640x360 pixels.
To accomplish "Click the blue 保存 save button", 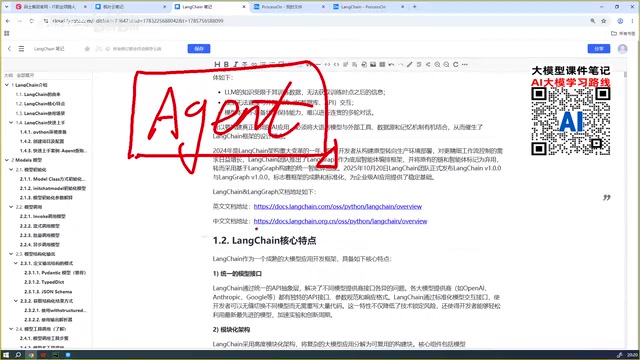I will [x=199, y=49].
